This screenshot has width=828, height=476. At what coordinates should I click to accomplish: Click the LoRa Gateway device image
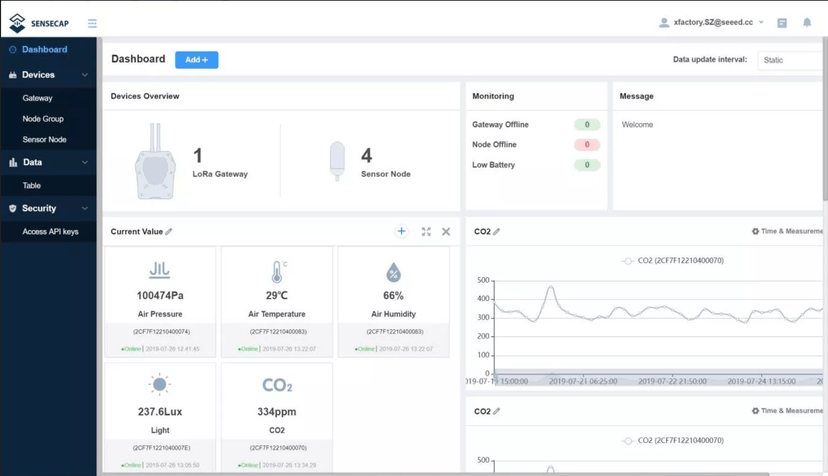click(x=155, y=161)
